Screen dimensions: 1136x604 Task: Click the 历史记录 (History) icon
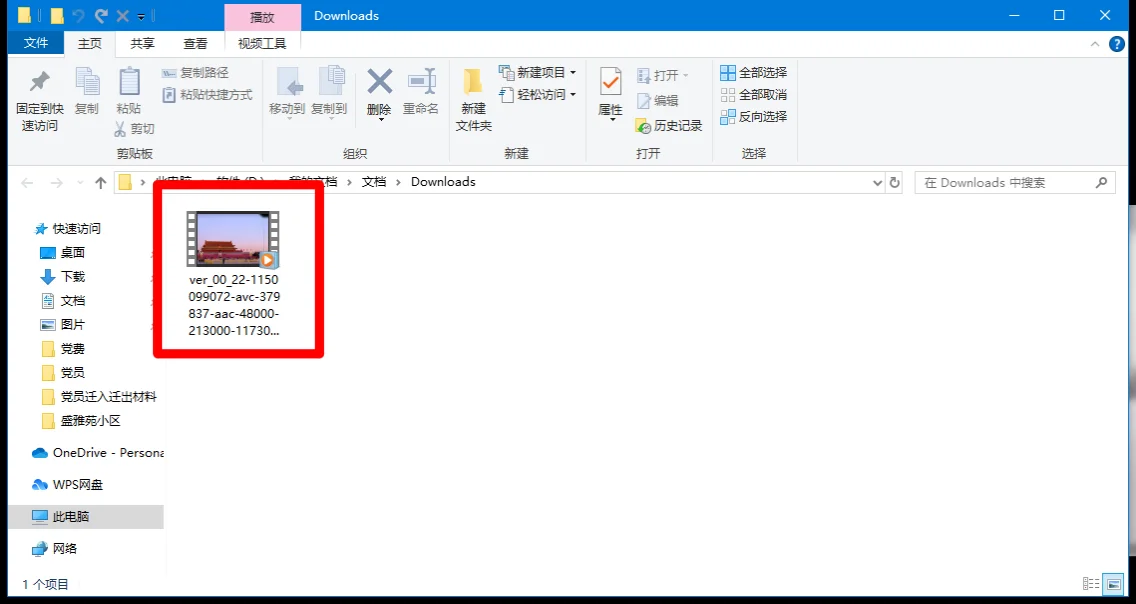coord(667,126)
